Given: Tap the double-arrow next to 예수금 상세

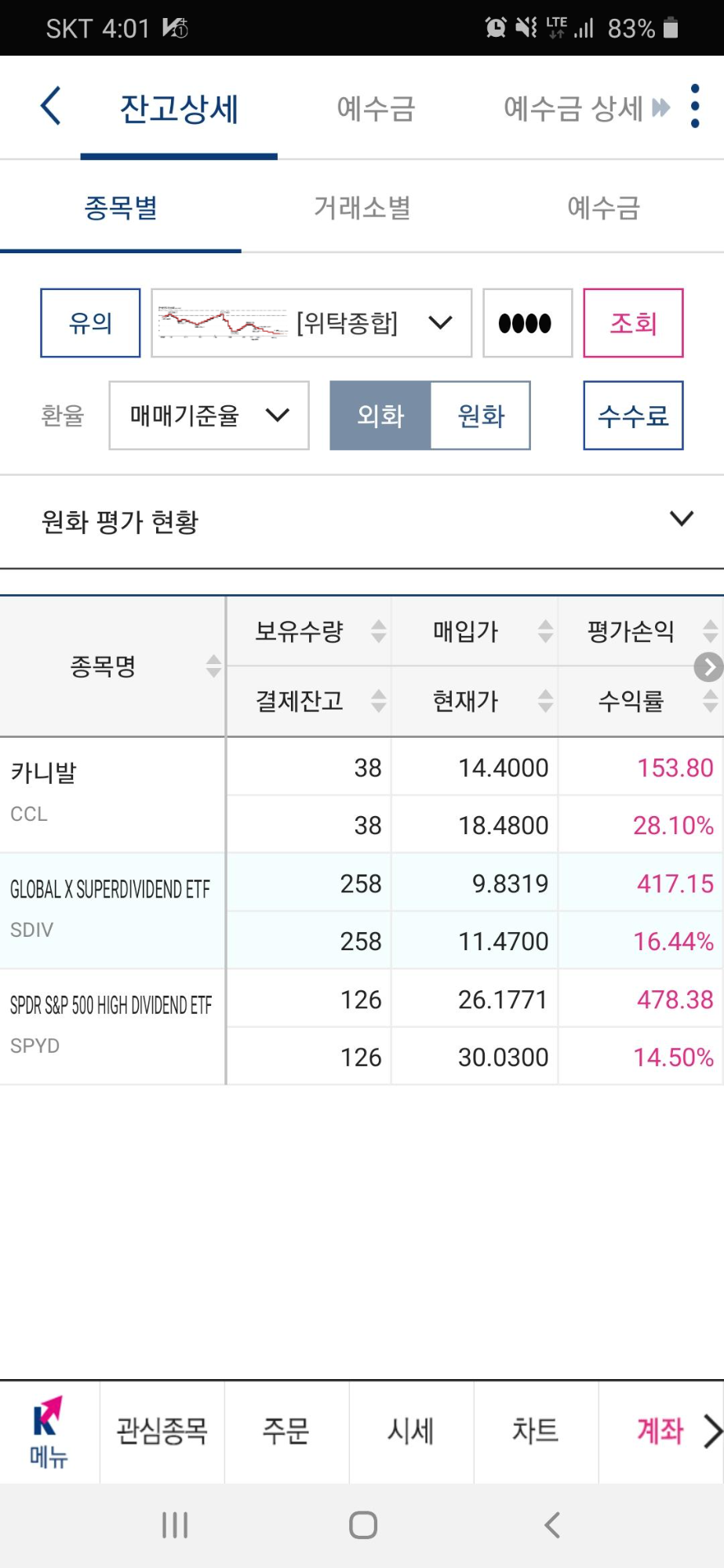Looking at the screenshot, I should pos(661,107).
